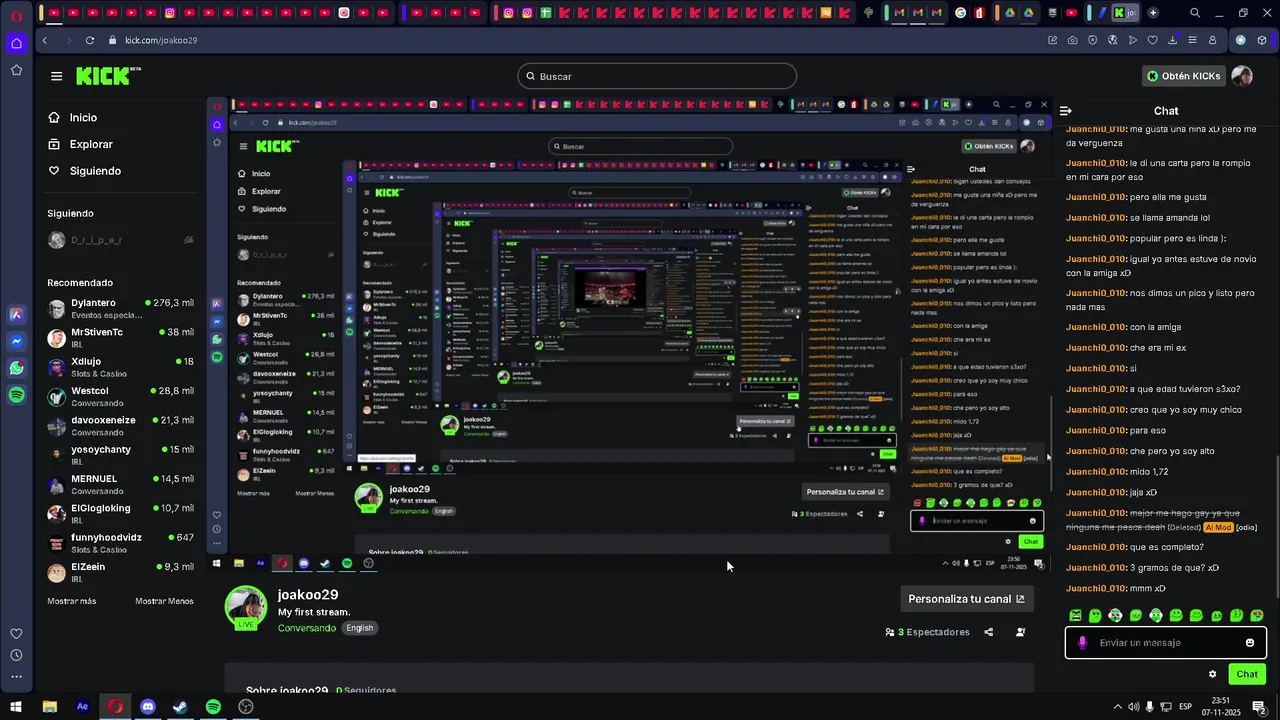The height and width of the screenshot is (720, 1280).
Task: Open Discord from taskbar
Action: click(148, 707)
